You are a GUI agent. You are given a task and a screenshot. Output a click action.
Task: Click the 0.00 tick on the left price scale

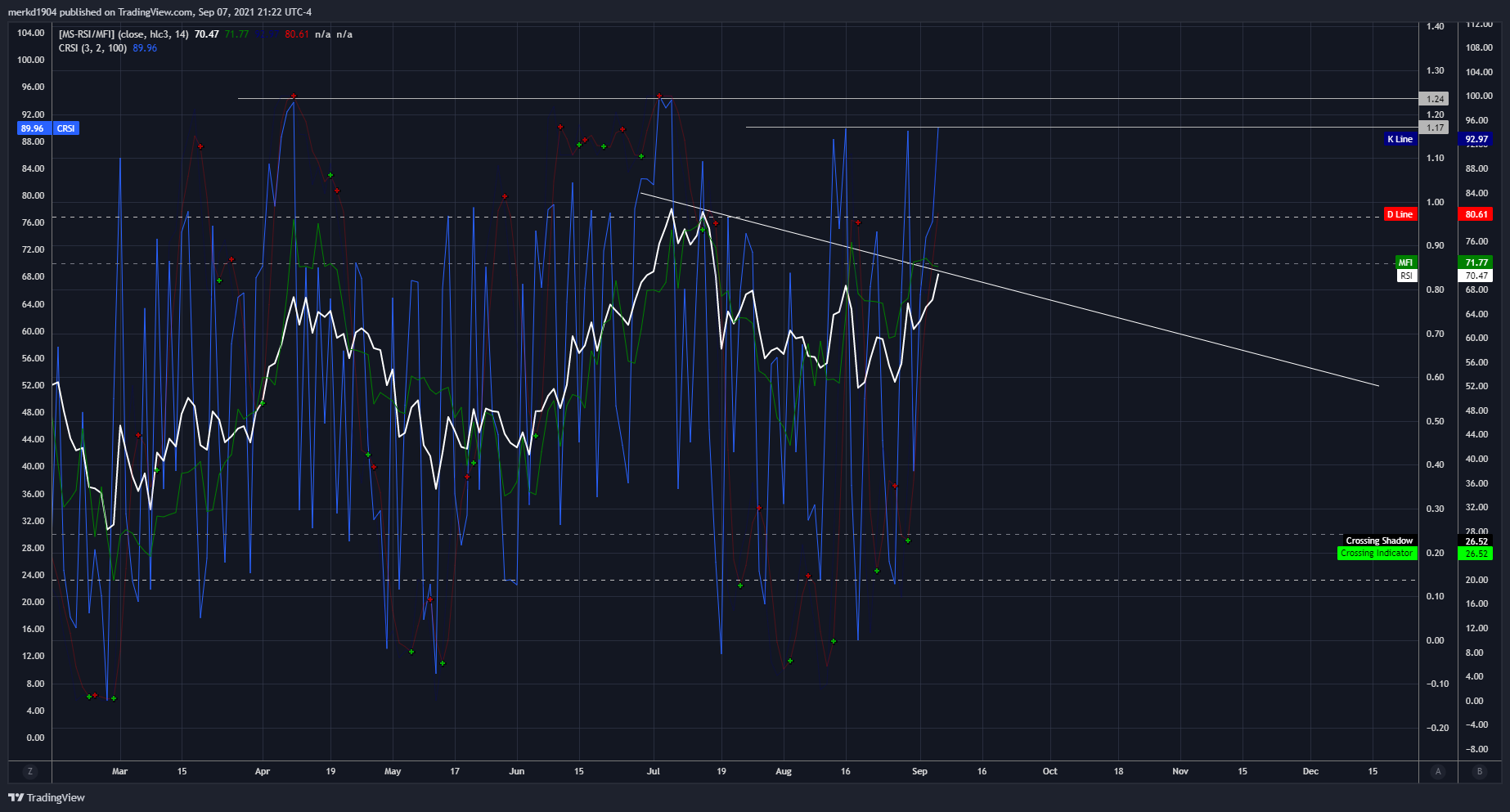35,738
